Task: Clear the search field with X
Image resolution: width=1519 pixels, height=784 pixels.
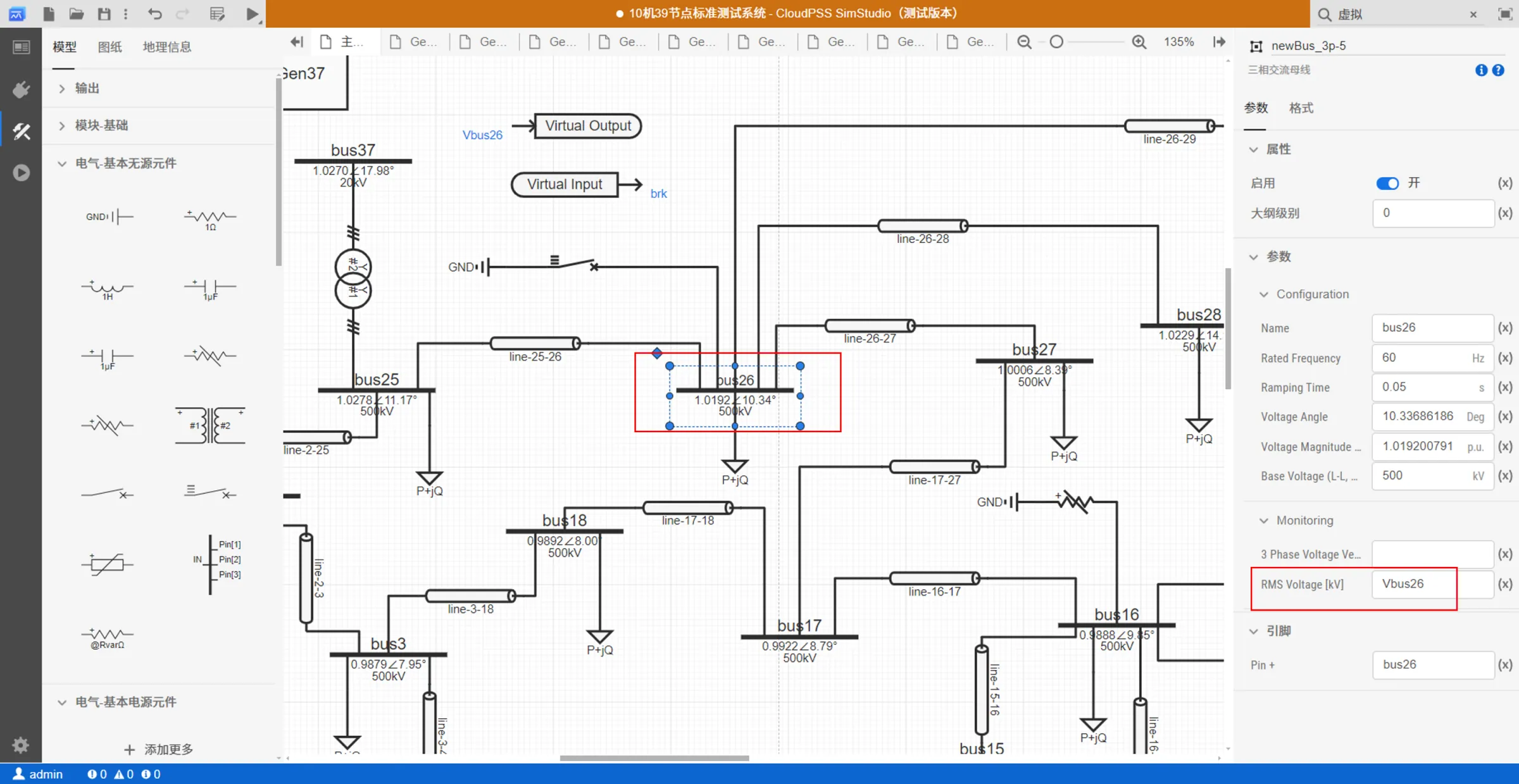Action: click(x=1473, y=14)
